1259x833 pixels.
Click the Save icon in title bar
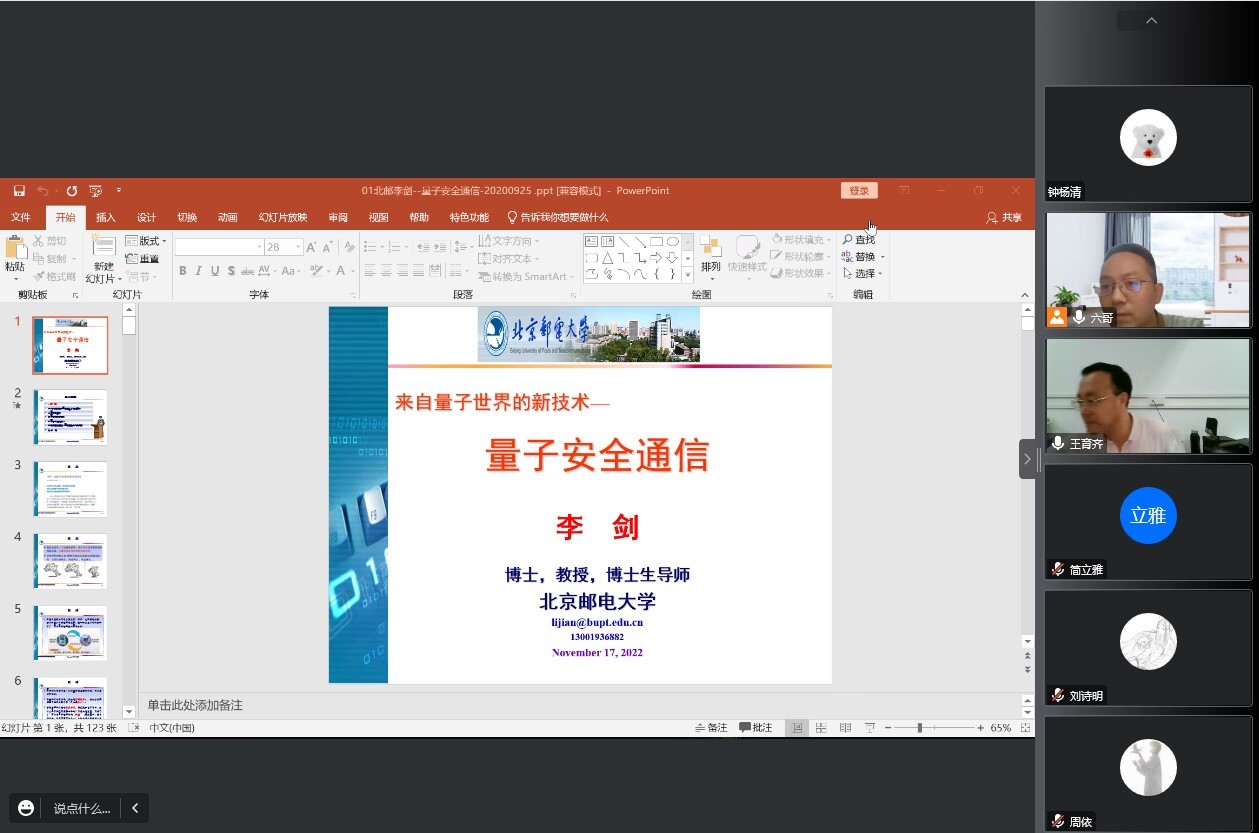pyautogui.click(x=19, y=191)
